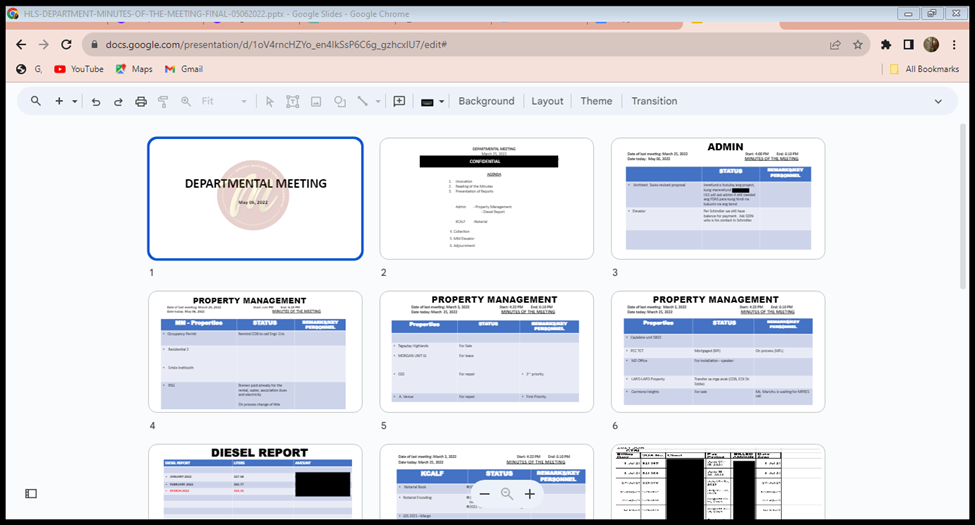The height and width of the screenshot is (525, 975).
Task: Select slide 3 ADMIN thumbnail
Action: coord(718,198)
